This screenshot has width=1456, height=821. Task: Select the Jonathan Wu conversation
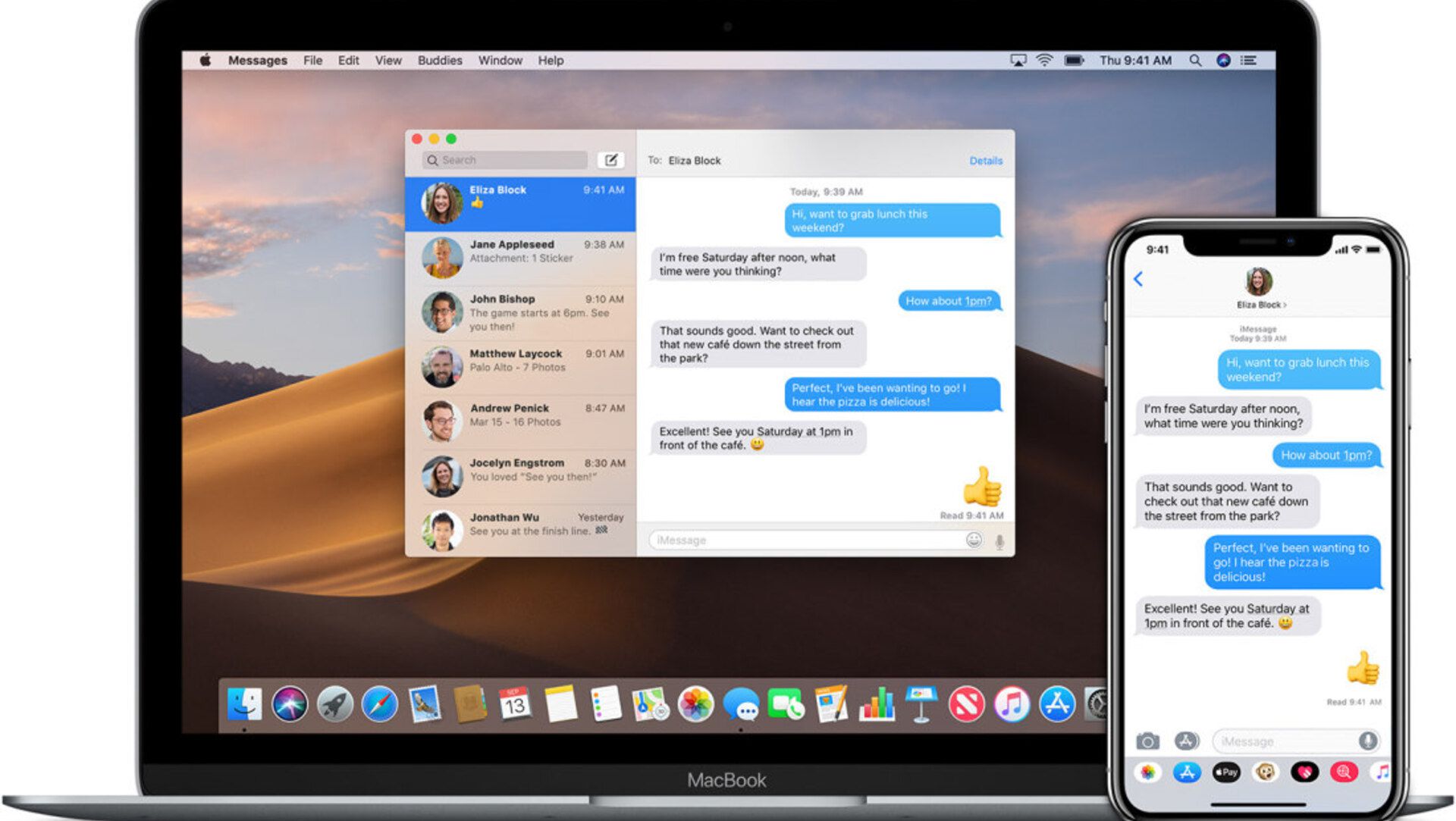pos(520,530)
